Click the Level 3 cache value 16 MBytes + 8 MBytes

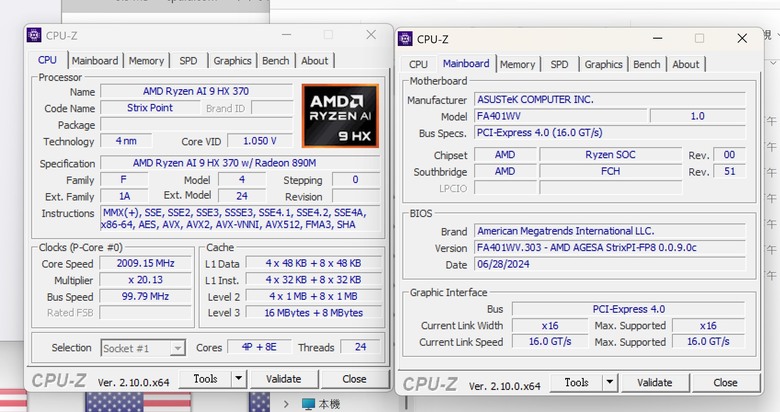[x=313, y=312]
